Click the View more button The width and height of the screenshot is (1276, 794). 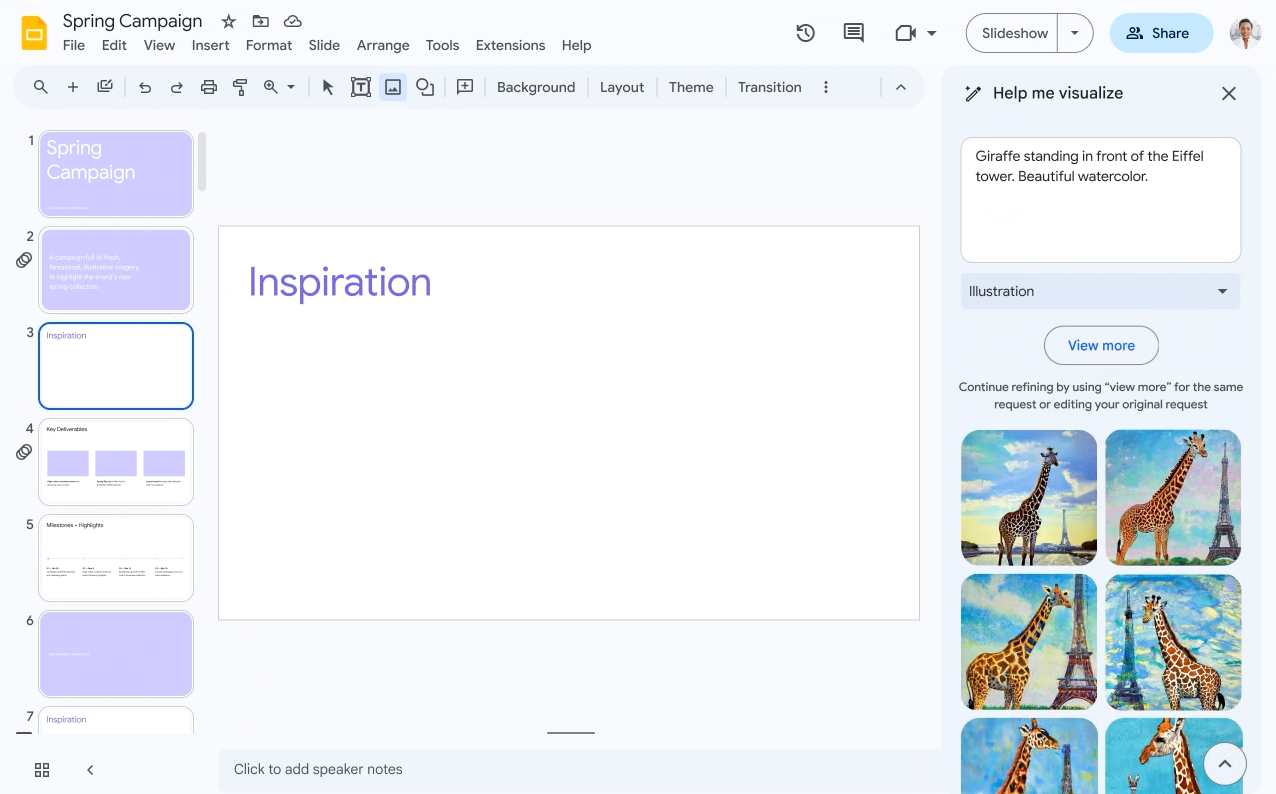click(x=1101, y=345)
